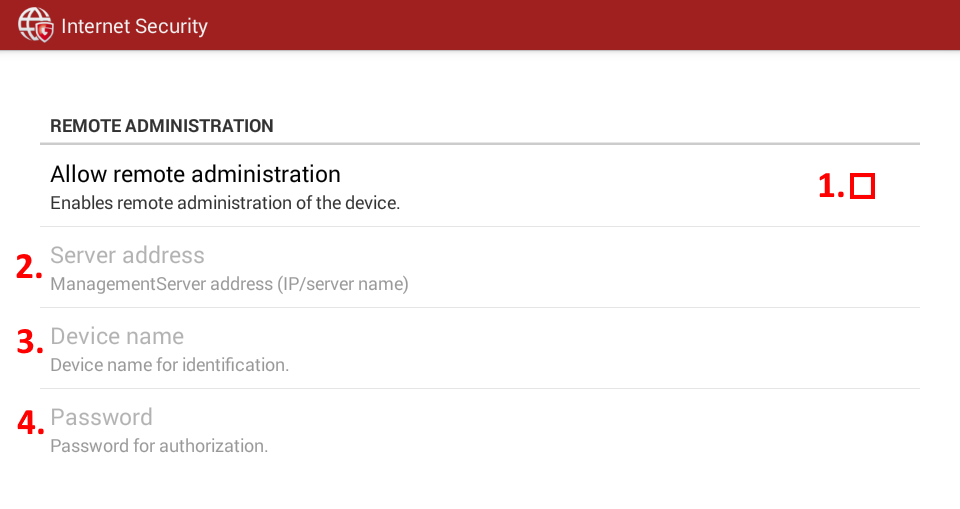Tap the 'Device name for identification' subtitle
This screenshot has height=509, width=960.
(169, 365)
